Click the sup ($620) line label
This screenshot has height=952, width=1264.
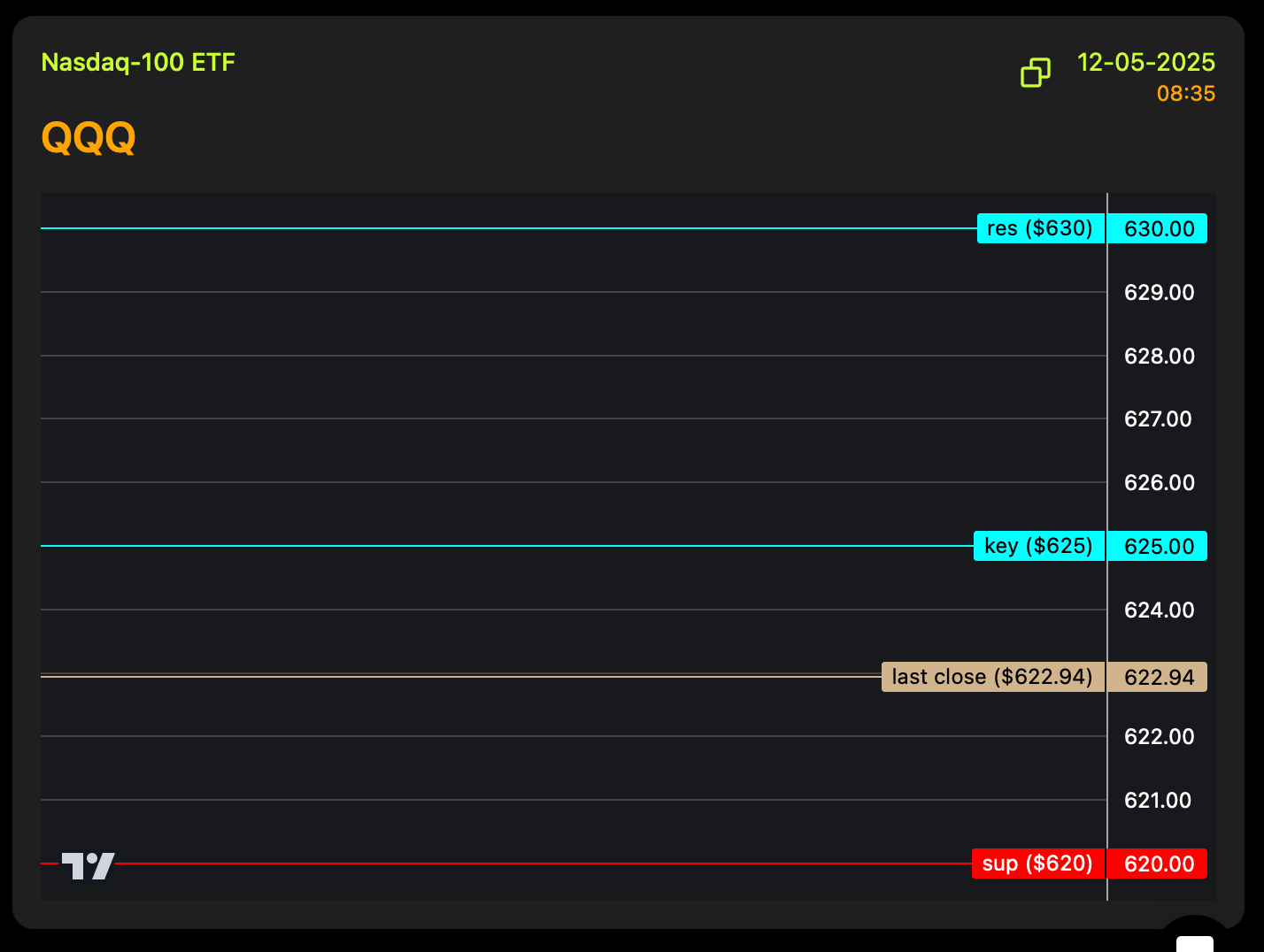pos(1037,864)
